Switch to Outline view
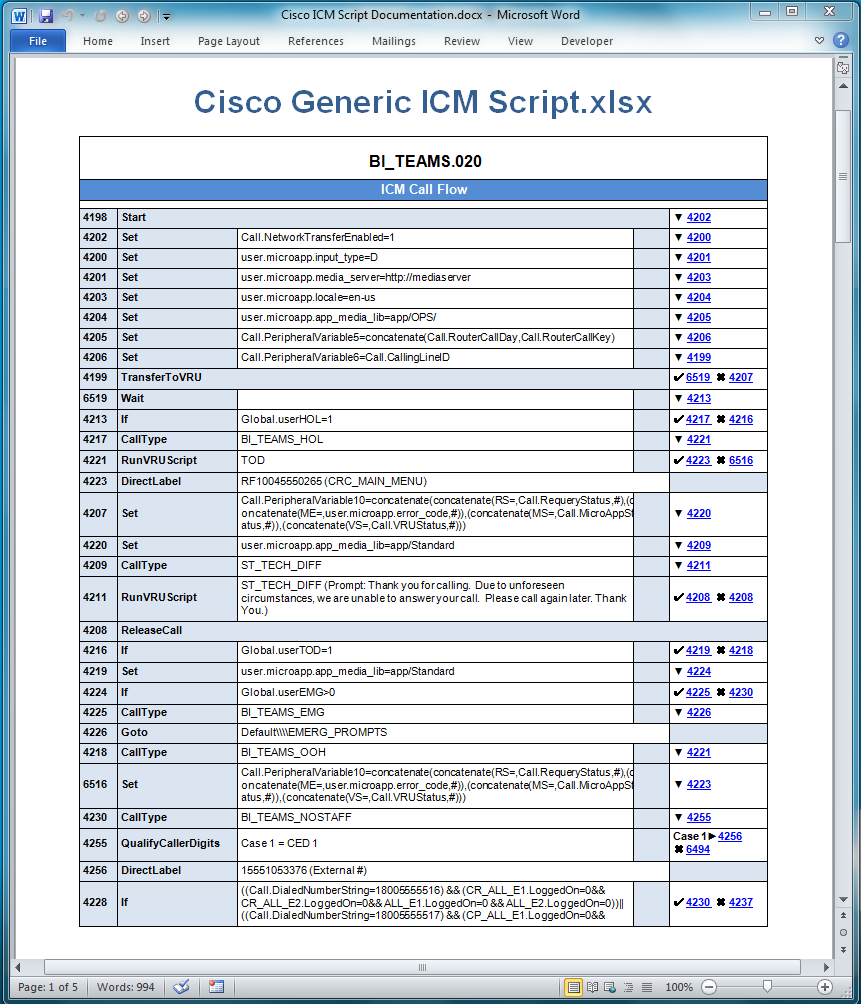 [x=629, y=987]
